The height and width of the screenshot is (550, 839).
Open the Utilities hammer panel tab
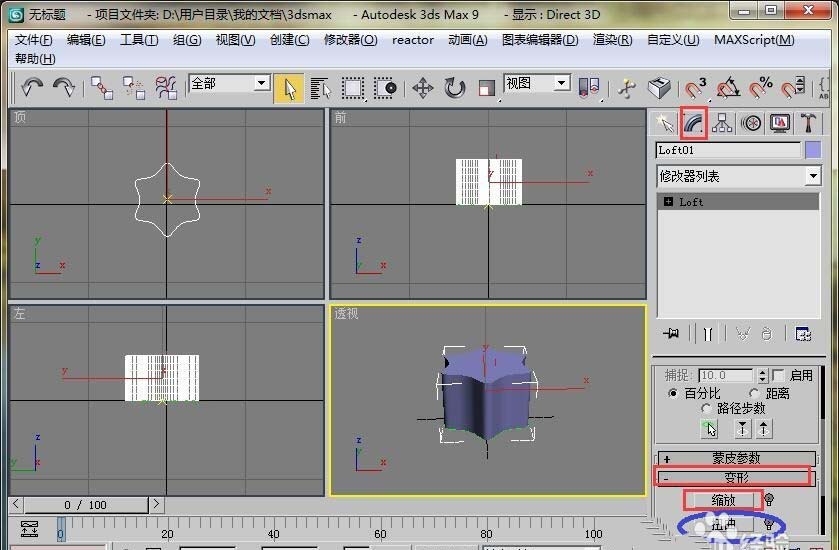809,123
